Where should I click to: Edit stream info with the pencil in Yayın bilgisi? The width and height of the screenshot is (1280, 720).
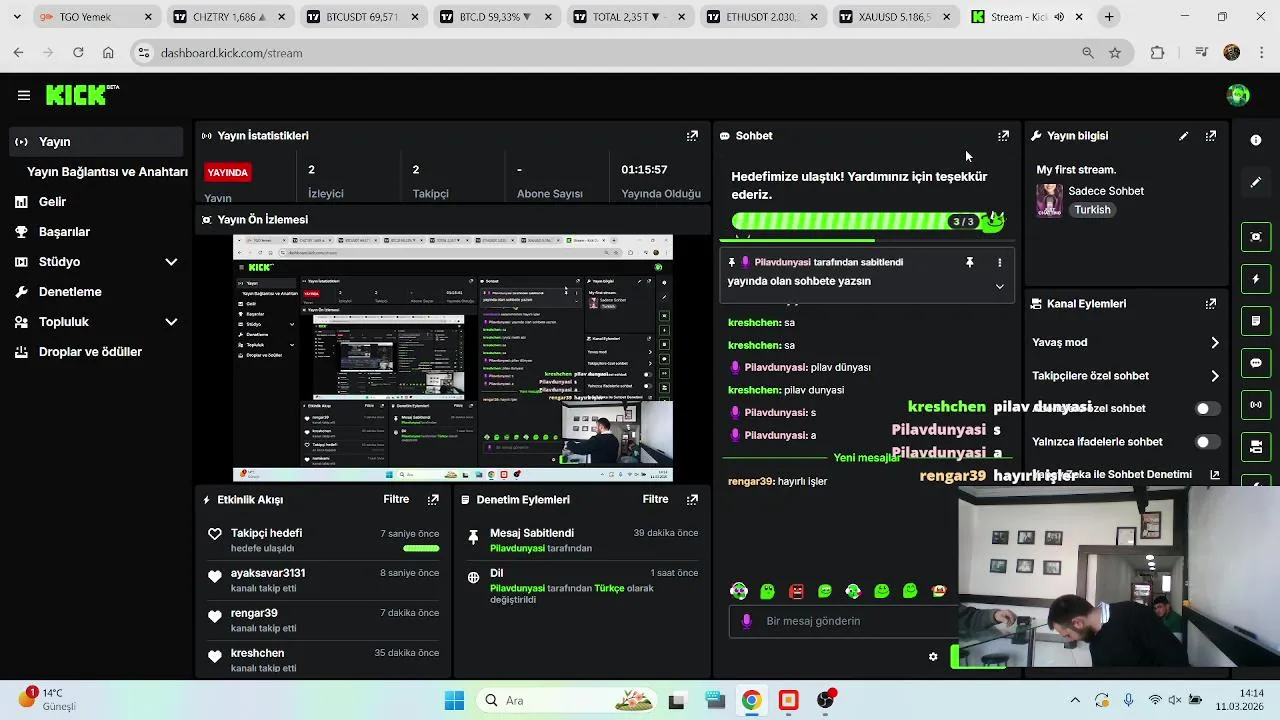(1183, 136)
